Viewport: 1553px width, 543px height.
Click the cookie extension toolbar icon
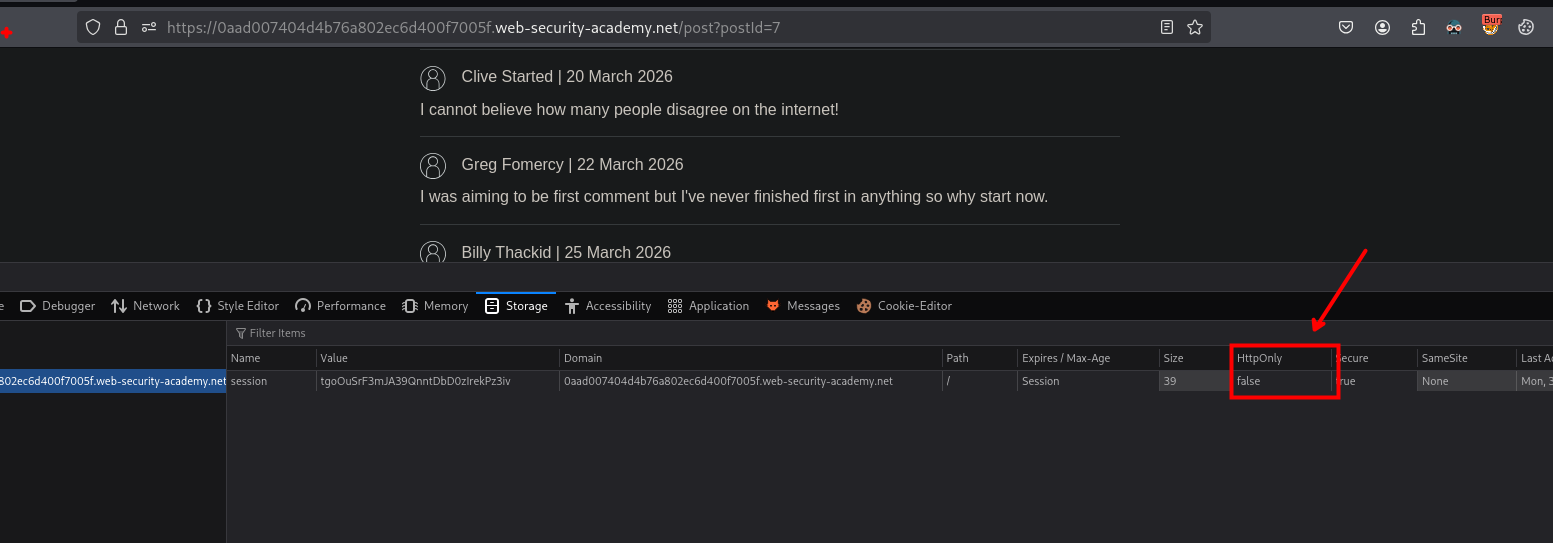1526,28
